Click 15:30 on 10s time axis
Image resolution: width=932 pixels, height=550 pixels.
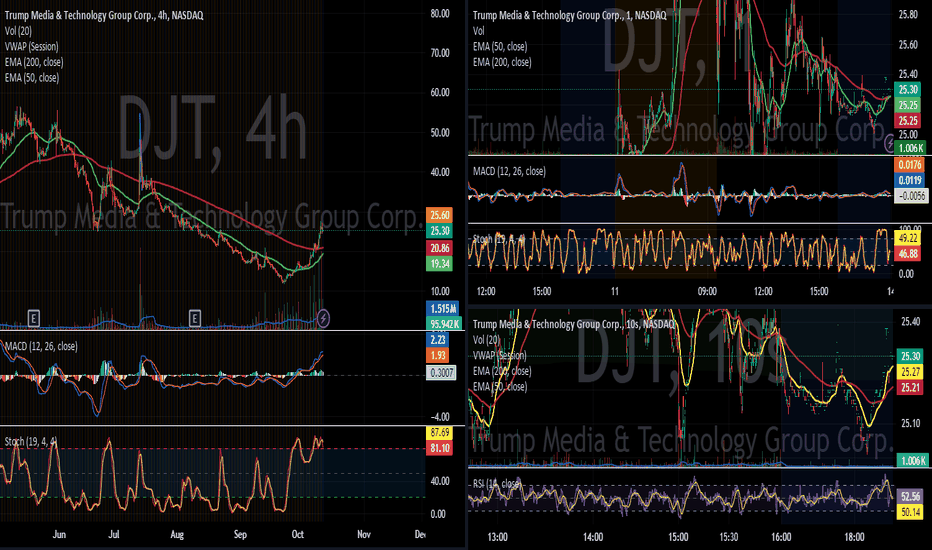point(728,537)
